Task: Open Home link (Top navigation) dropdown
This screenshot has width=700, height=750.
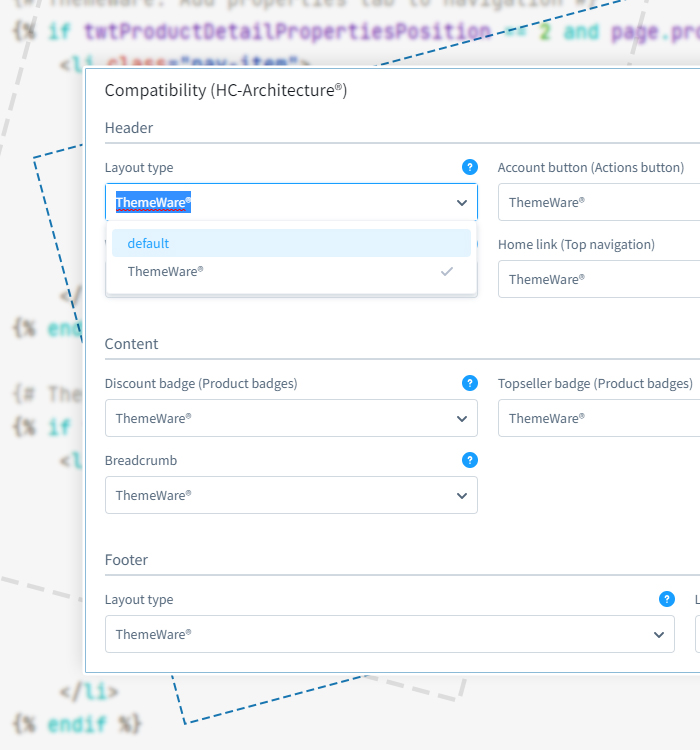Action: tap(600, 279)
